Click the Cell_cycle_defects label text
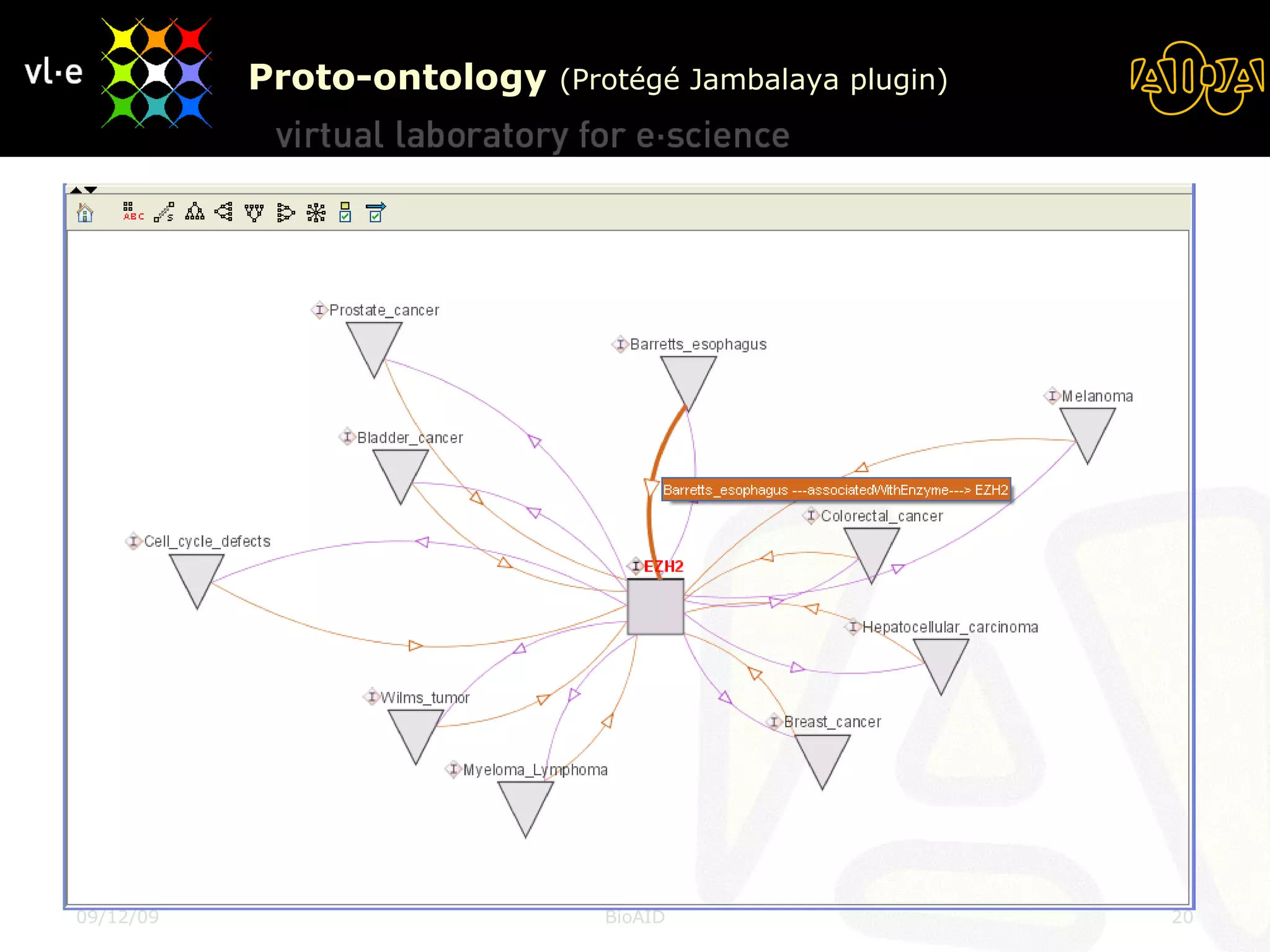 coord(207,541)
